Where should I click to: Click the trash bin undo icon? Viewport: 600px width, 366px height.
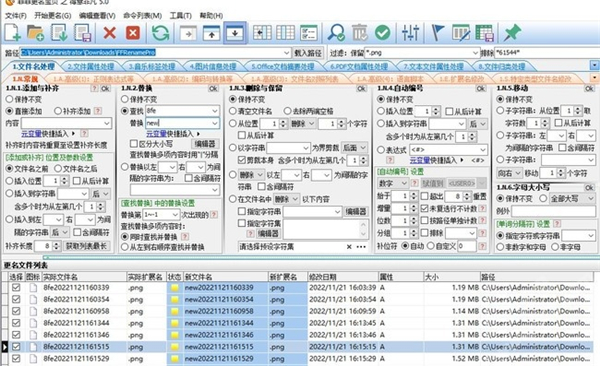pos(360,33)
